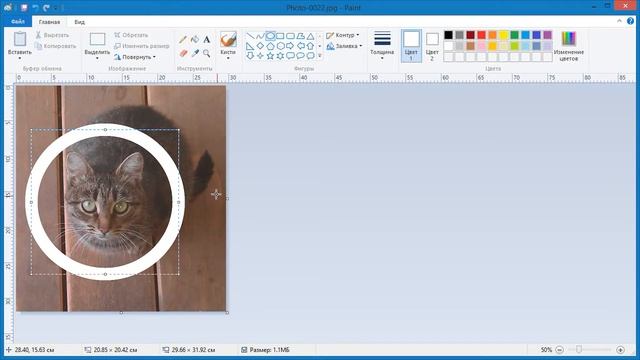Open quick access toolbar customize dropdown

[x=56, y=7]
